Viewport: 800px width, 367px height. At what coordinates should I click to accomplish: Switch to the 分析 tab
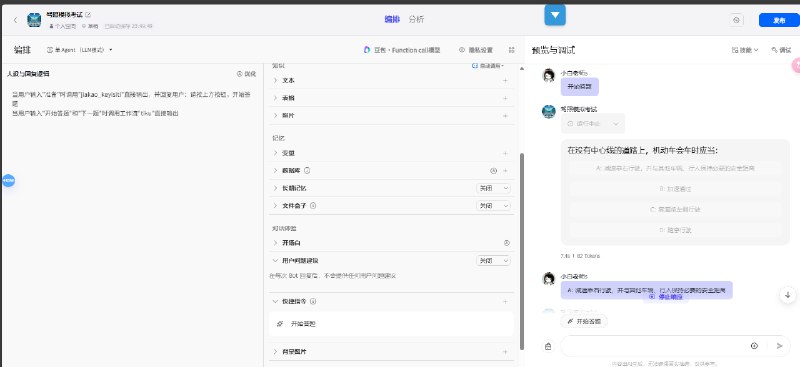(416, 19)
